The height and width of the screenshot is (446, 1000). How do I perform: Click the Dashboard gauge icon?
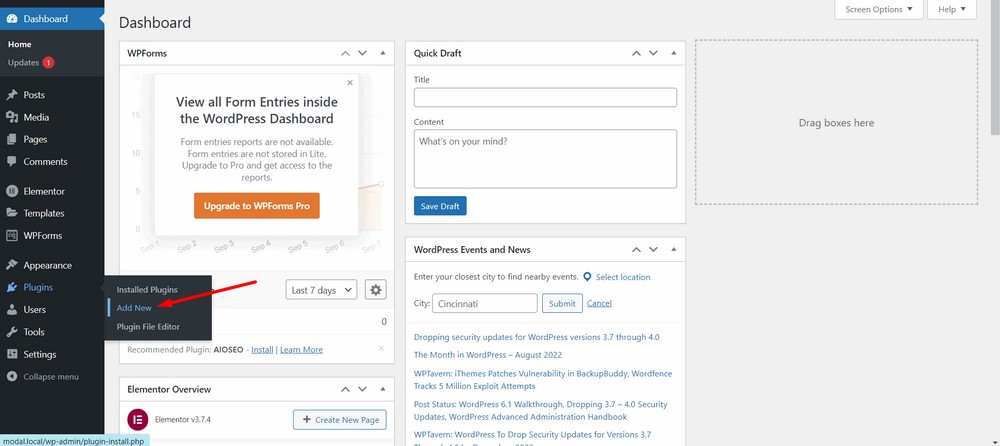point(12,19)
